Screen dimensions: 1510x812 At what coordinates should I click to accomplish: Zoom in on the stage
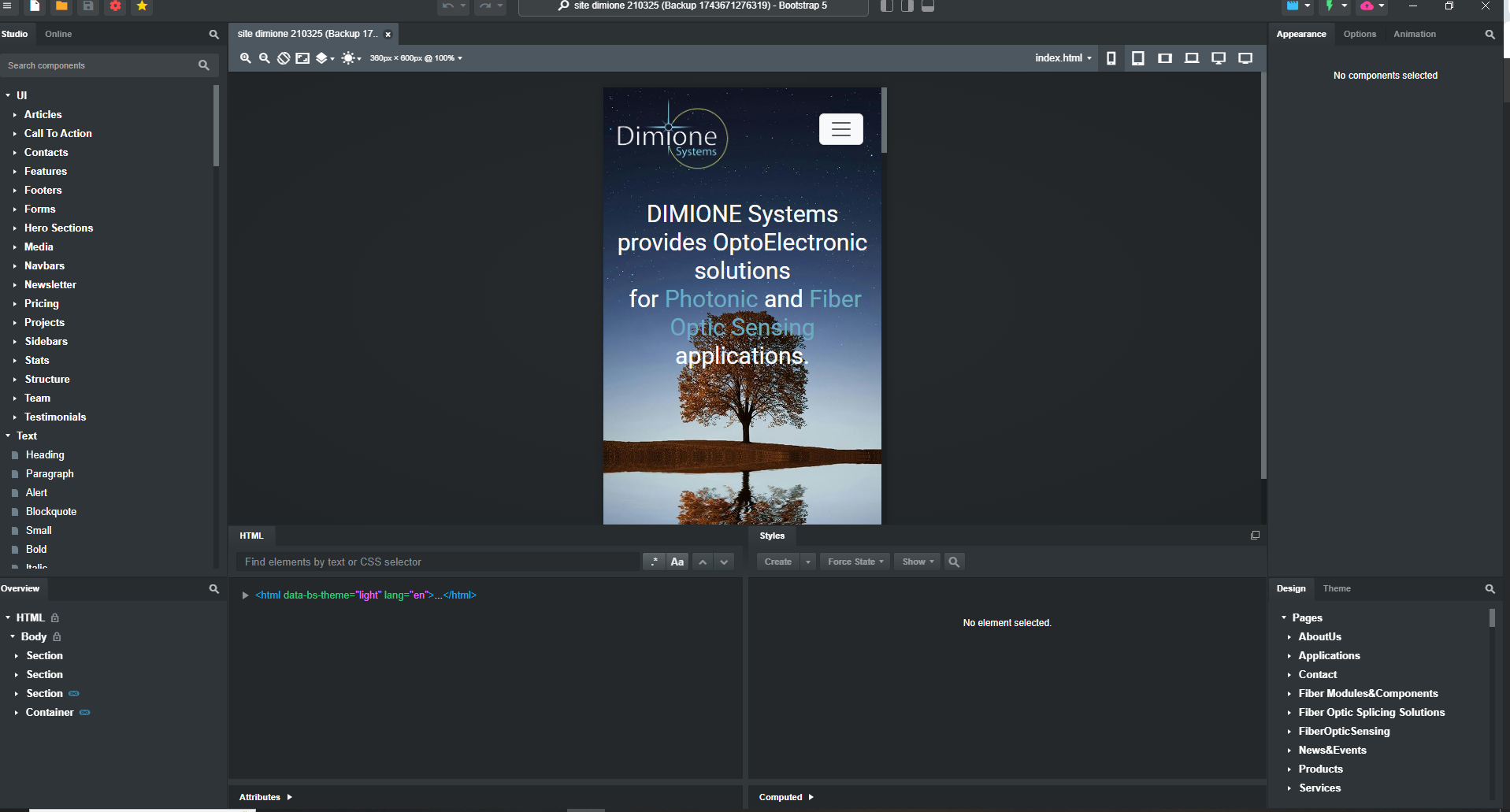coord(246,58)
